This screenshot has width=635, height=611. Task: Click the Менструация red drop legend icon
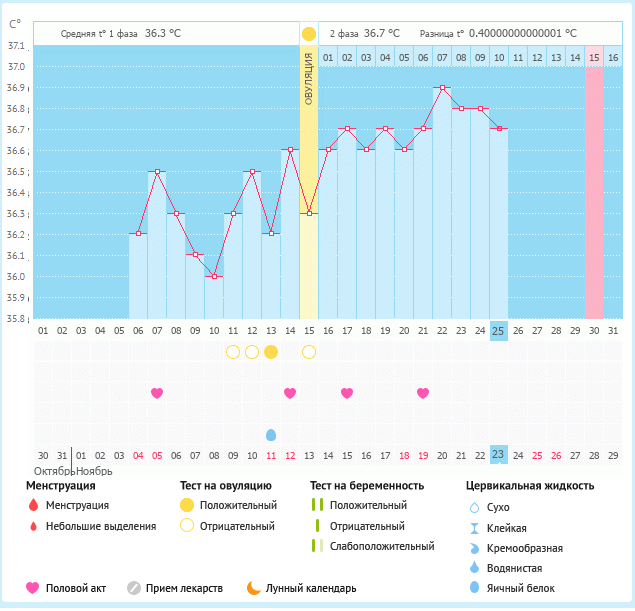34,506
